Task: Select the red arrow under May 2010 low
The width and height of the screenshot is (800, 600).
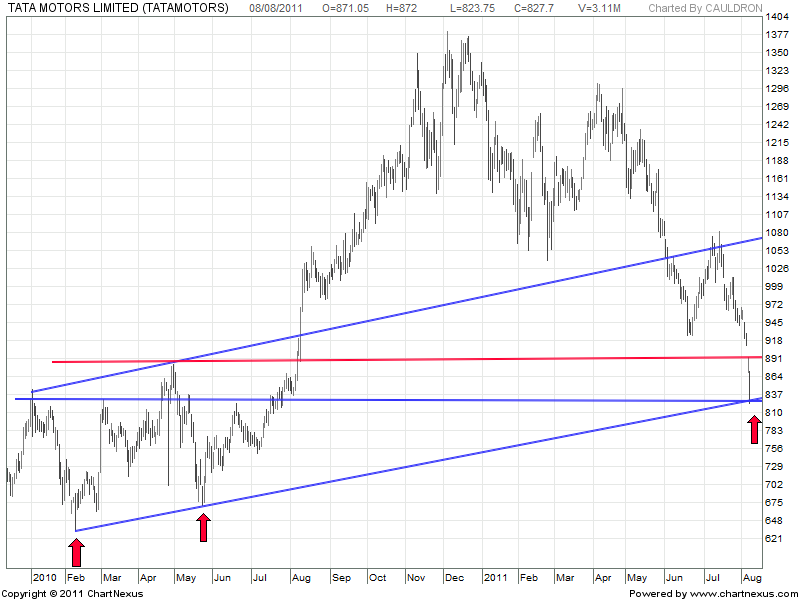Action: click(x=203, y=527)
